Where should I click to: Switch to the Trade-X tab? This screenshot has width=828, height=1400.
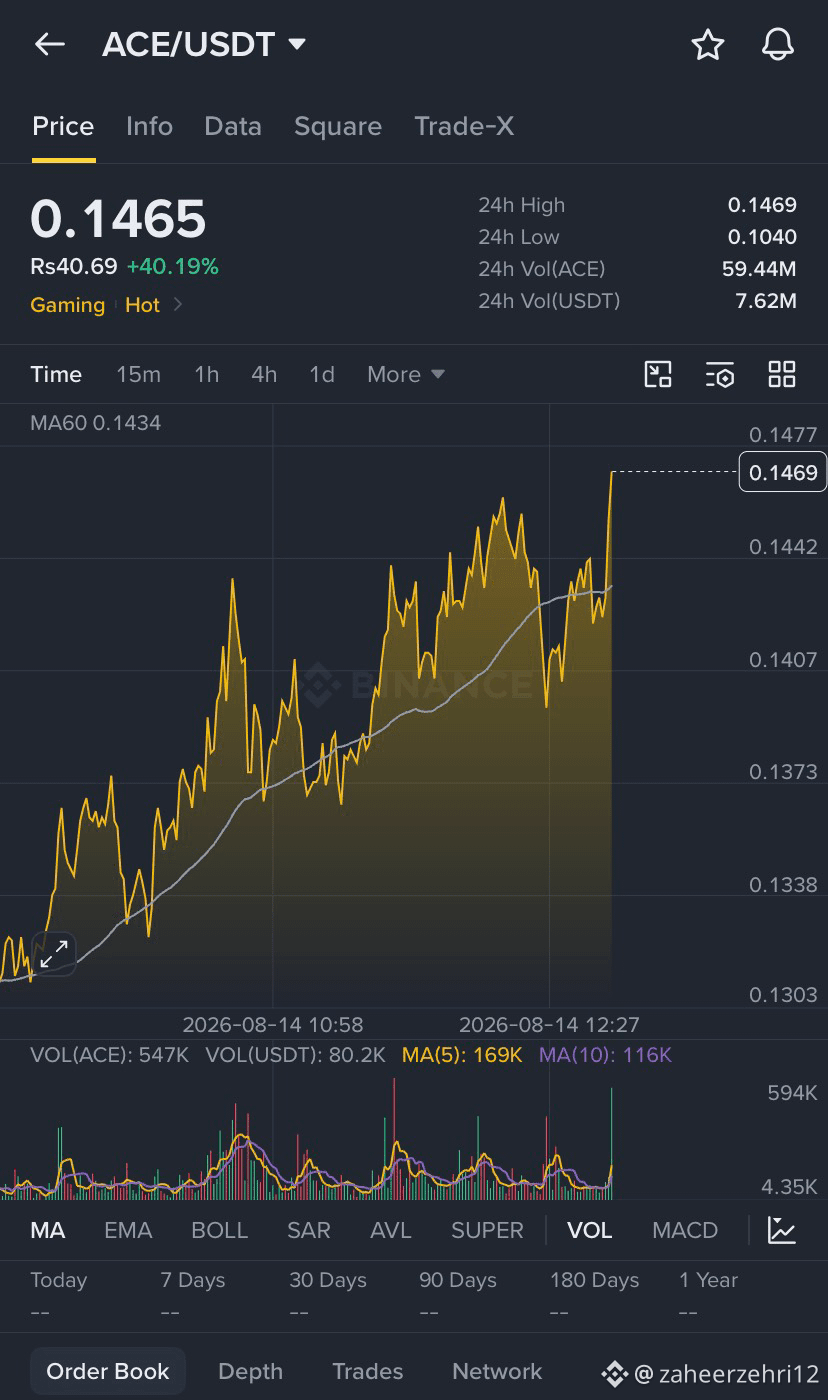(464, 127)
